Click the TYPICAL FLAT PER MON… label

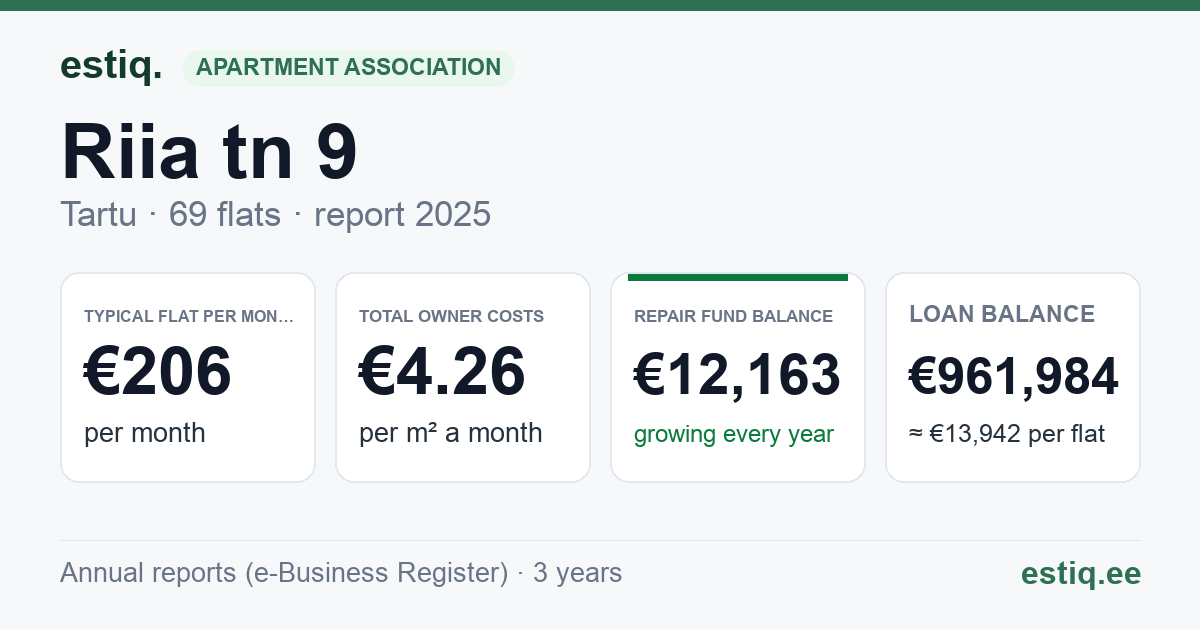click(x=189, y=317)
